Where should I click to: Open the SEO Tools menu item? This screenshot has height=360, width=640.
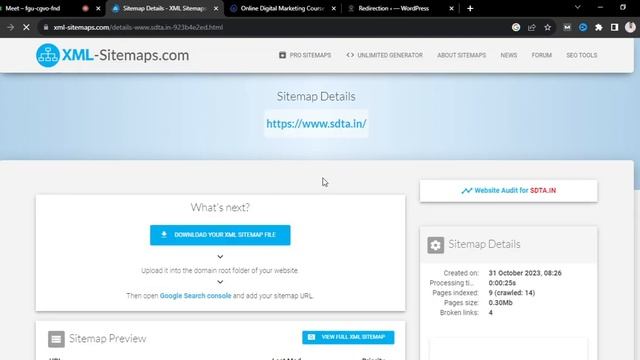point(582,55)
